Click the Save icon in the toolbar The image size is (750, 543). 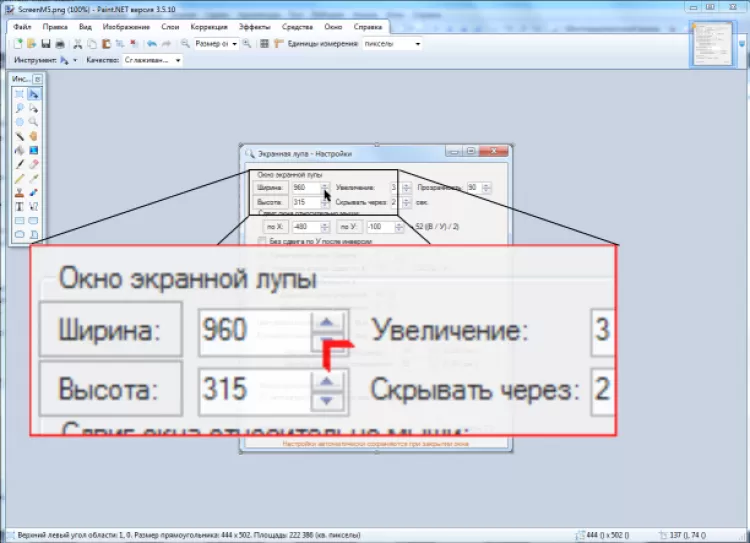(46, 44)
